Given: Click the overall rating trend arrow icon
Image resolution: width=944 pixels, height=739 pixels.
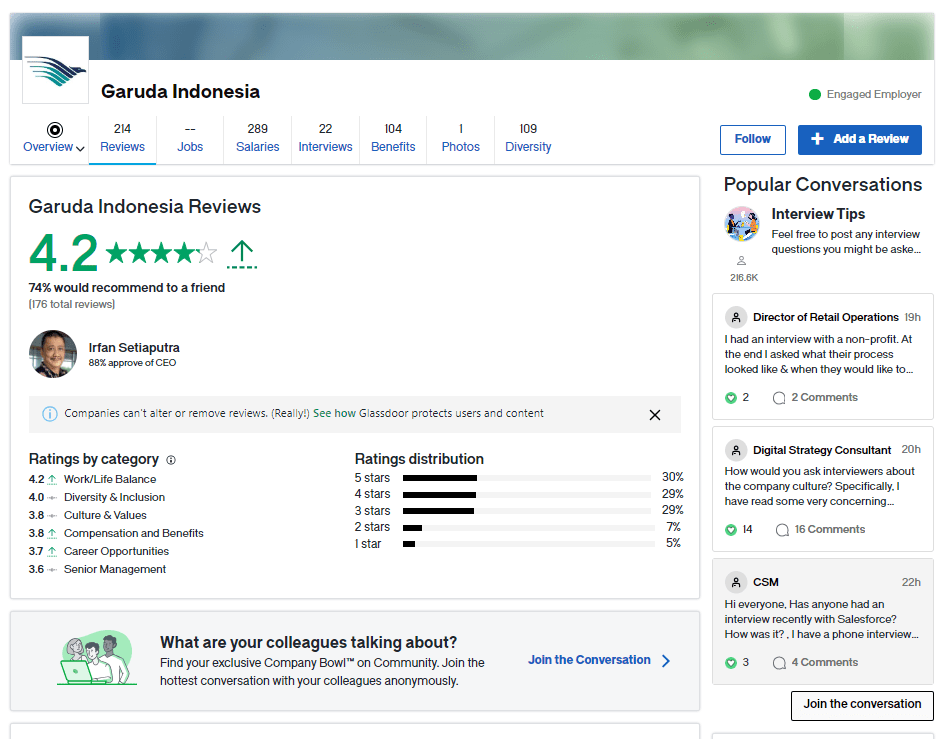Looking at the screenshot, I should 242,254.
